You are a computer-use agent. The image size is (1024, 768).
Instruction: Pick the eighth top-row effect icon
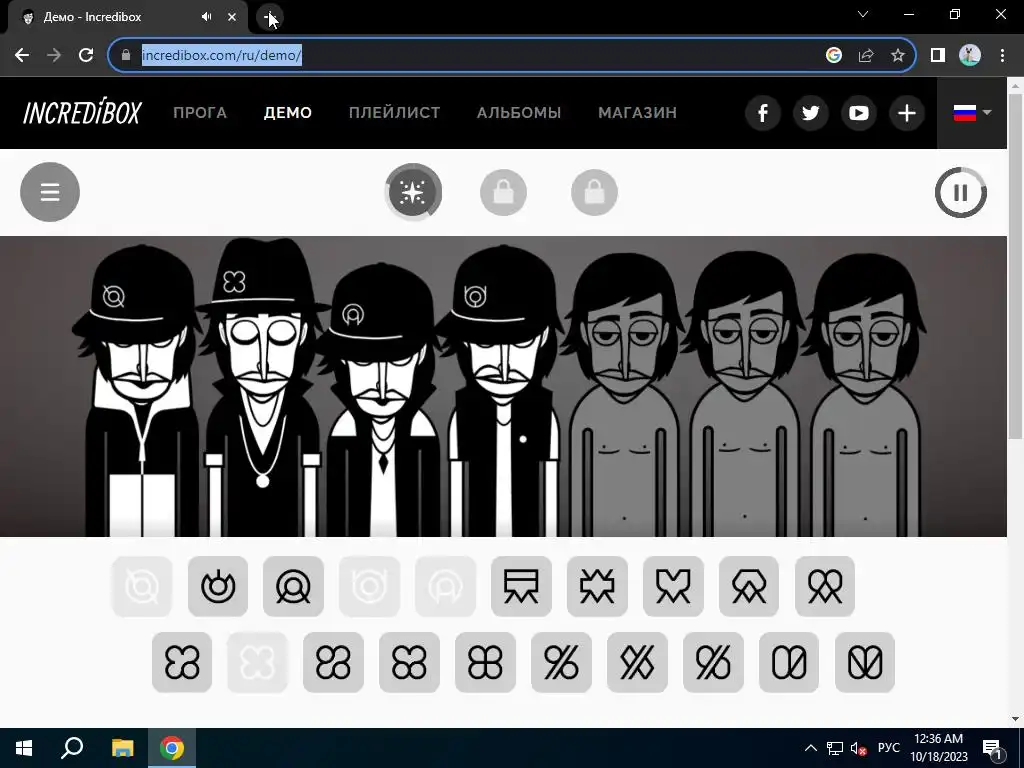point(673,586)
